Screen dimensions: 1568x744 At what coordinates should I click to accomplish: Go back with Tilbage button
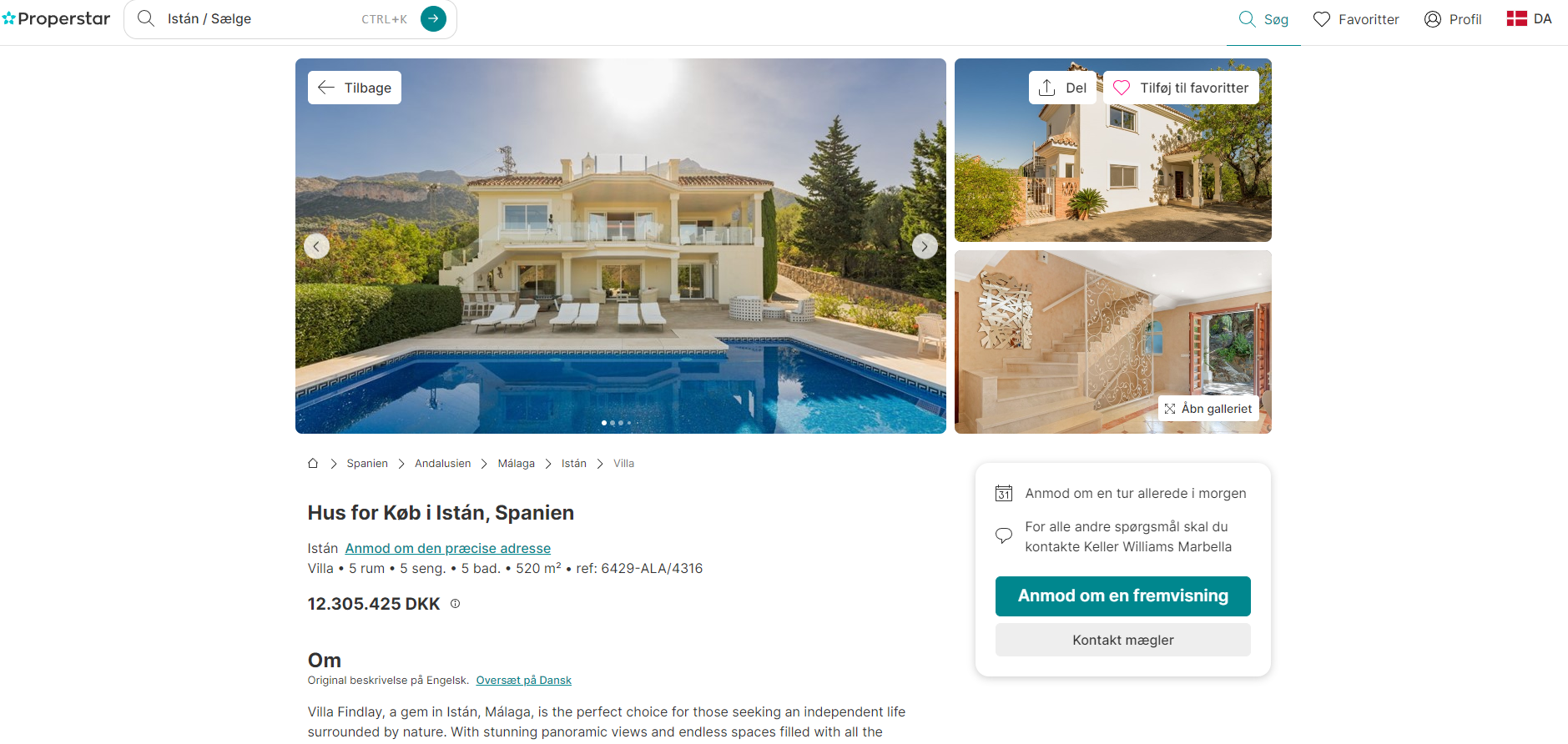tap(355, 88)
